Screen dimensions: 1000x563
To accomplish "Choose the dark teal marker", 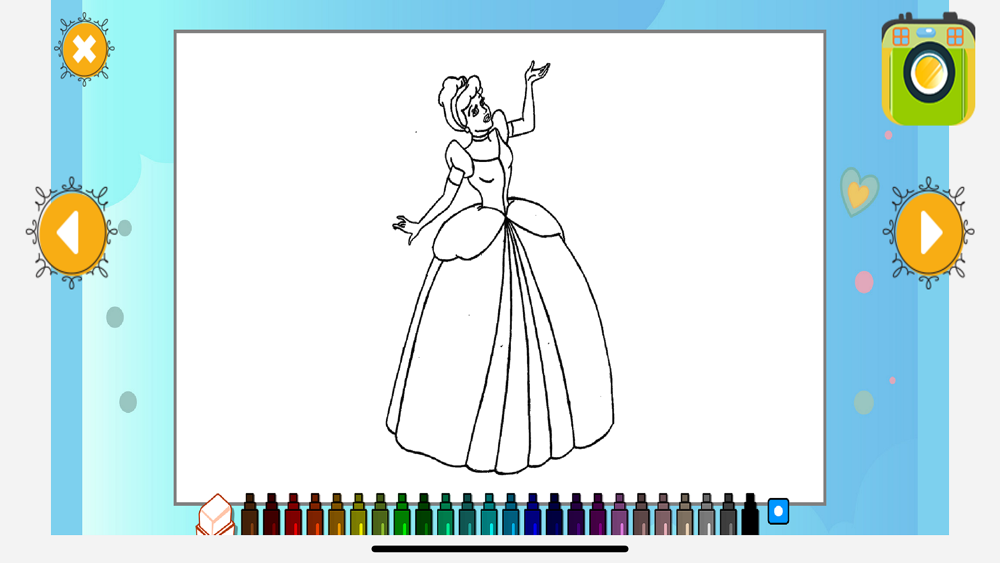I will click(467, 514).
